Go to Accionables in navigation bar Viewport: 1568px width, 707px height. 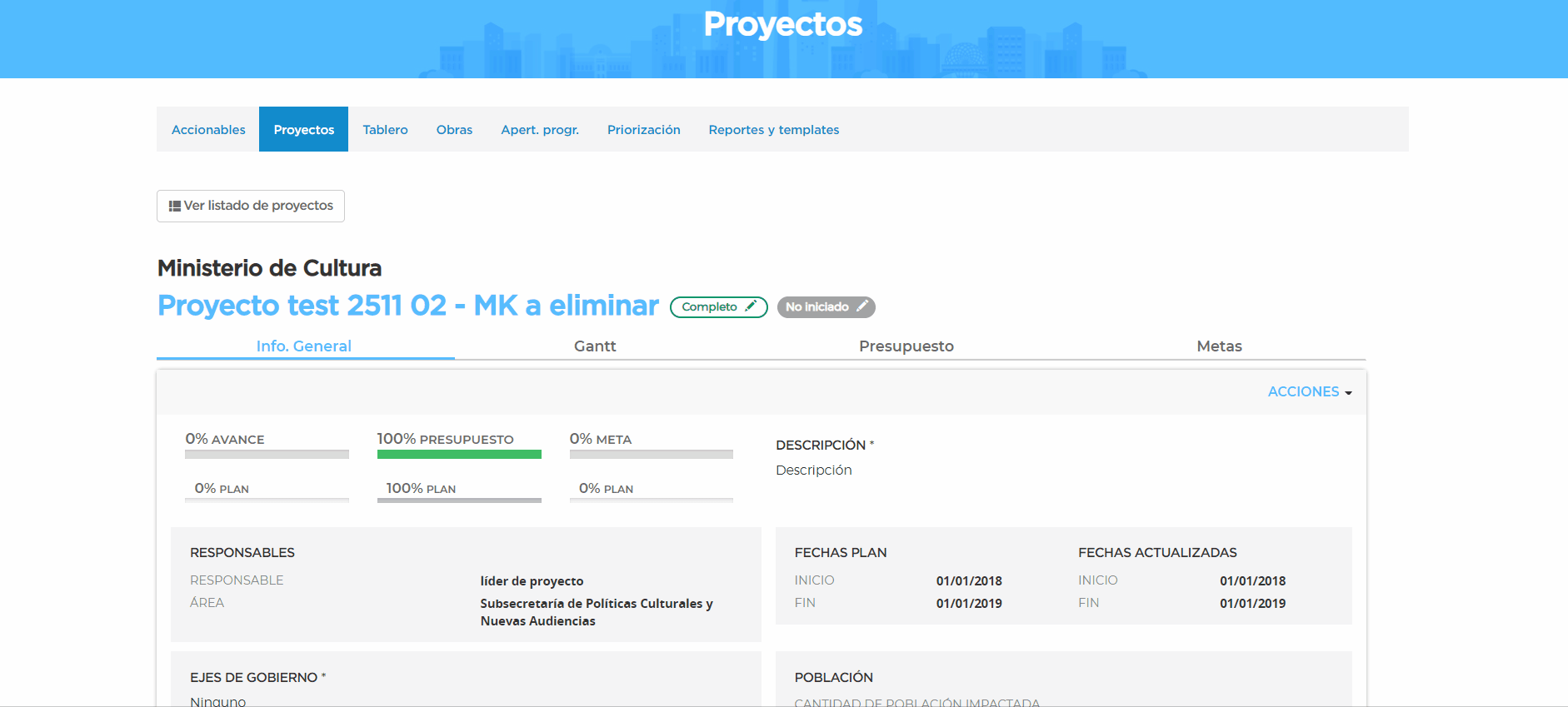pyautogui.click(x=208, y=130)
